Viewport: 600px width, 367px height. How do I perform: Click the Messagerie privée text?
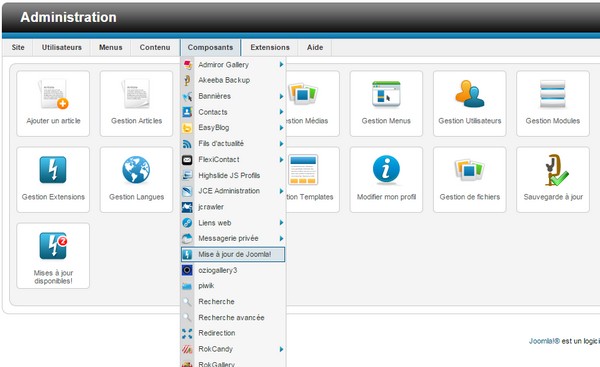point(228,238)
